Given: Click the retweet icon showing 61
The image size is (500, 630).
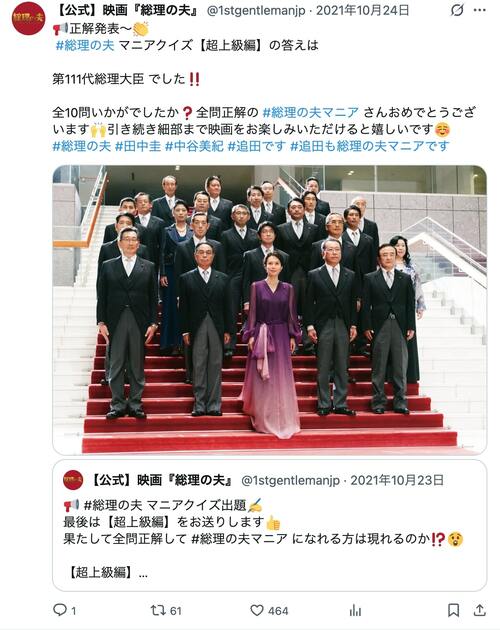Looking at the screenshot, I should [157, 610].
